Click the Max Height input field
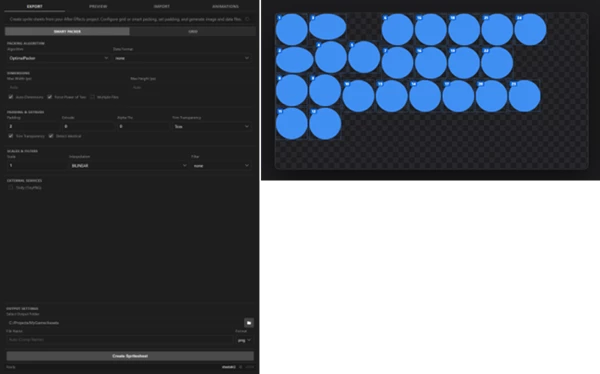Viewport: 600px width, 374px height. pyautogui.click(x=191, y=87)
